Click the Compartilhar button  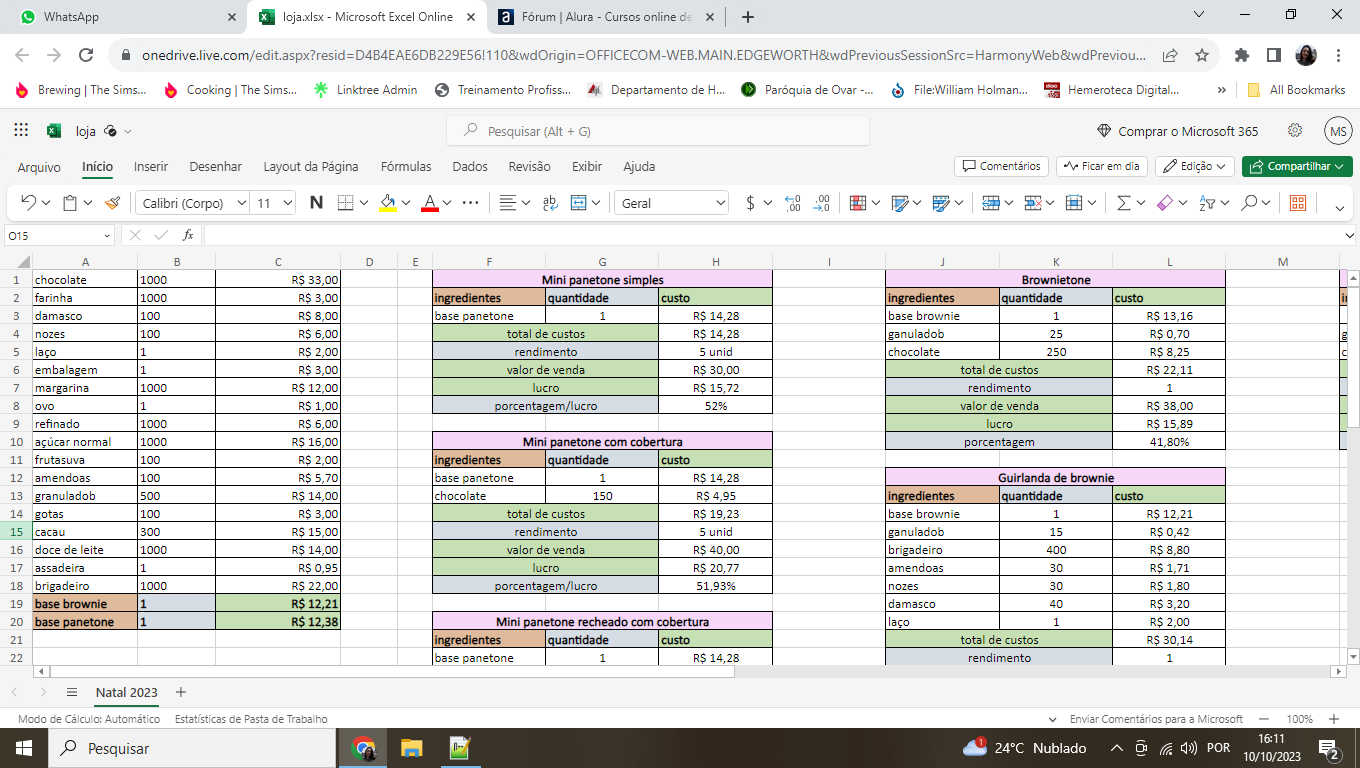point(1297,166)
